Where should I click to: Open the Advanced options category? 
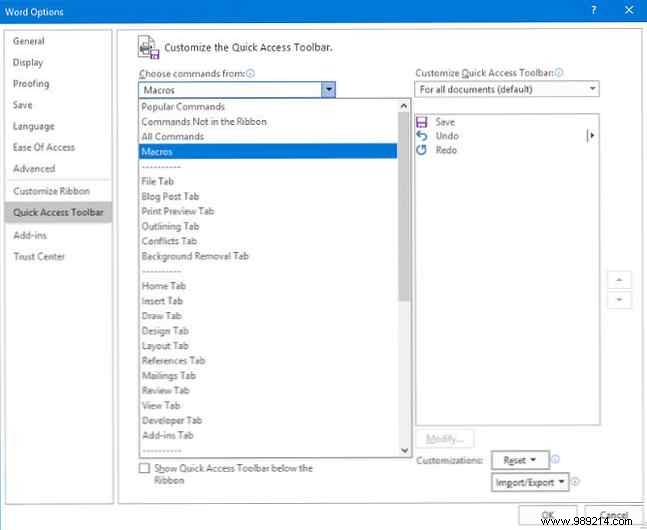[59, 169]
